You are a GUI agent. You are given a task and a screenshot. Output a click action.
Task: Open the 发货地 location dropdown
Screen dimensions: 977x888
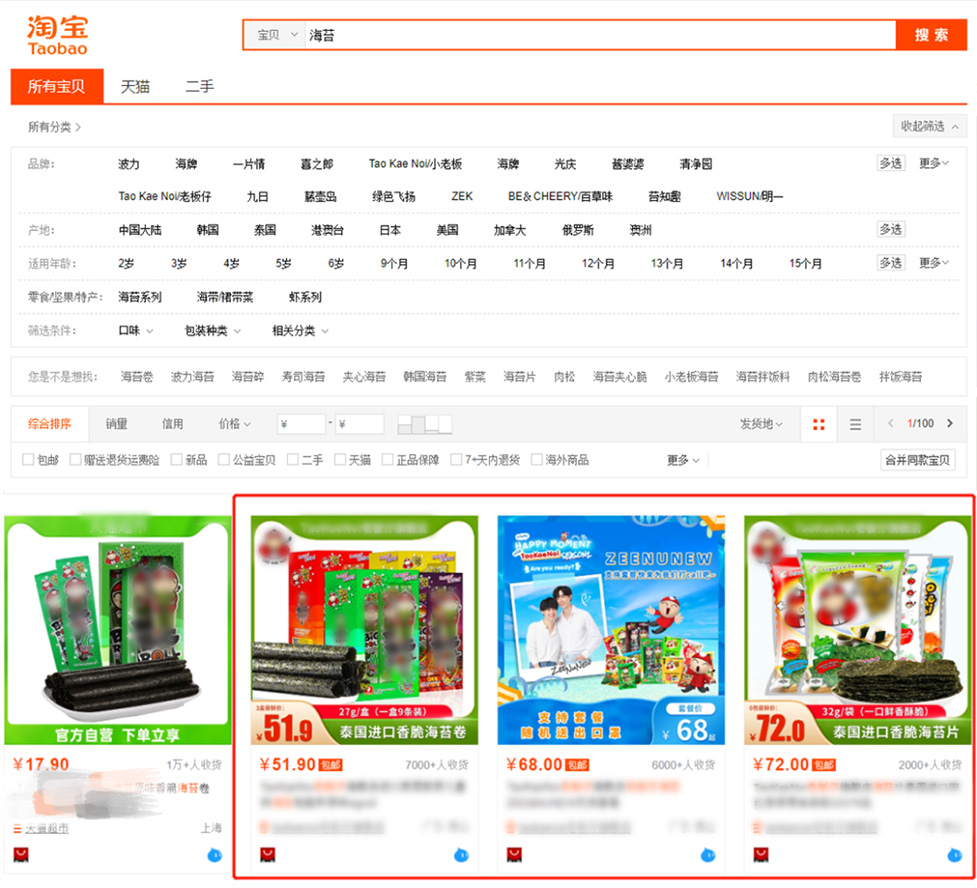click(x=761, y=424)
